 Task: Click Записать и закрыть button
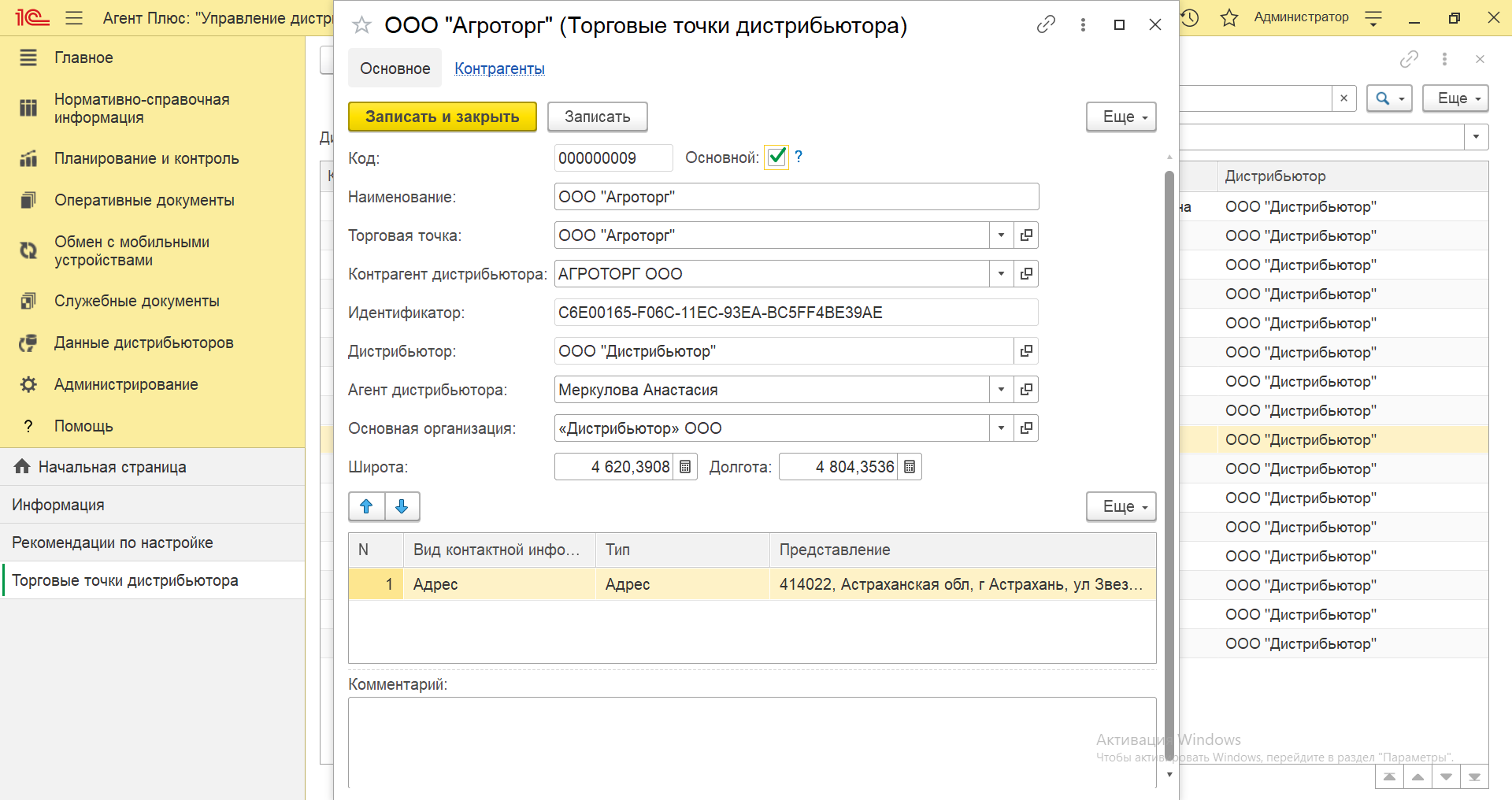coord(443,117)
